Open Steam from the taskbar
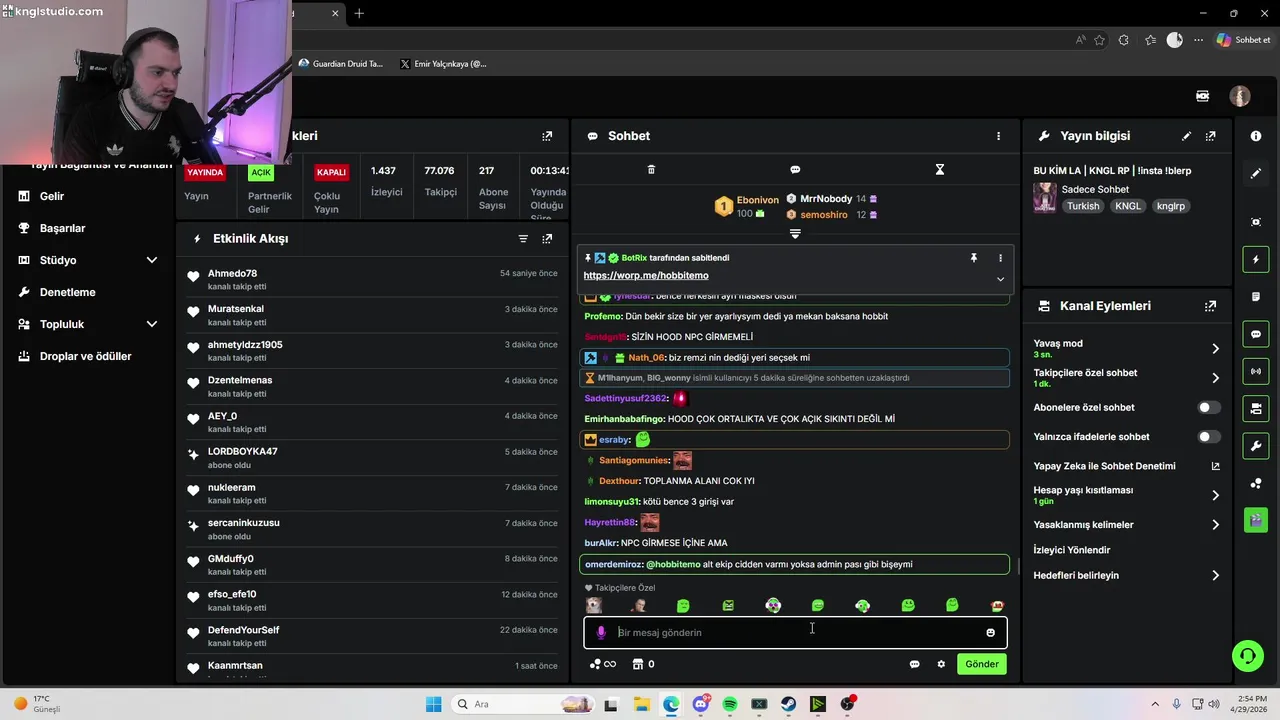Viewport: 1280px width, 720px height. [x=789, y=704]
